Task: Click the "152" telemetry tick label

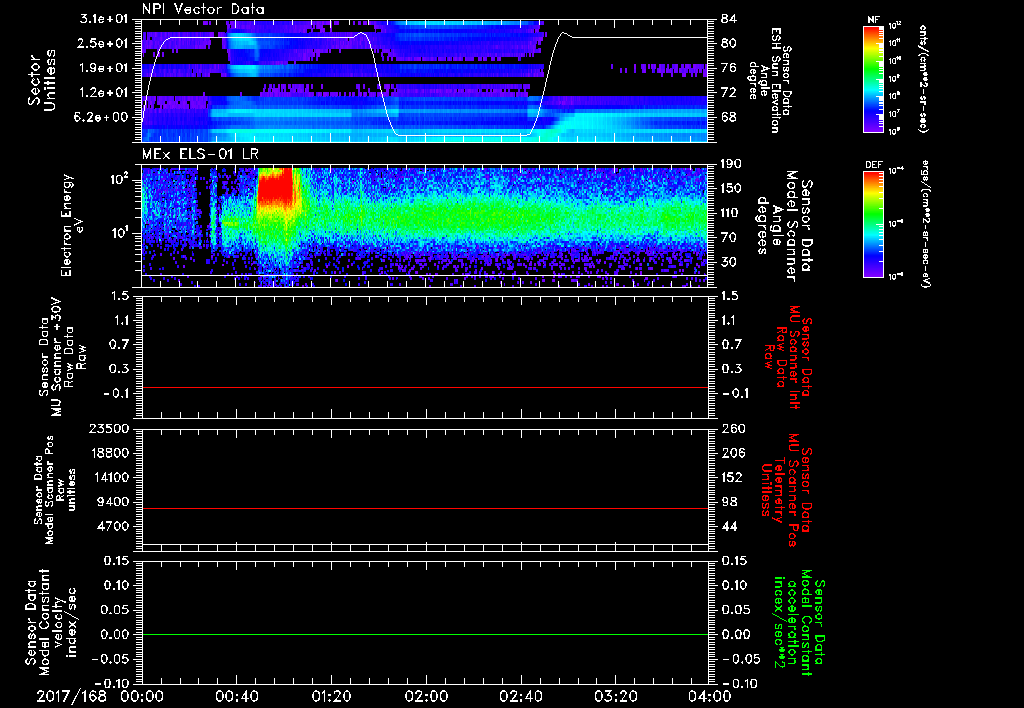Action: point(733,477)
